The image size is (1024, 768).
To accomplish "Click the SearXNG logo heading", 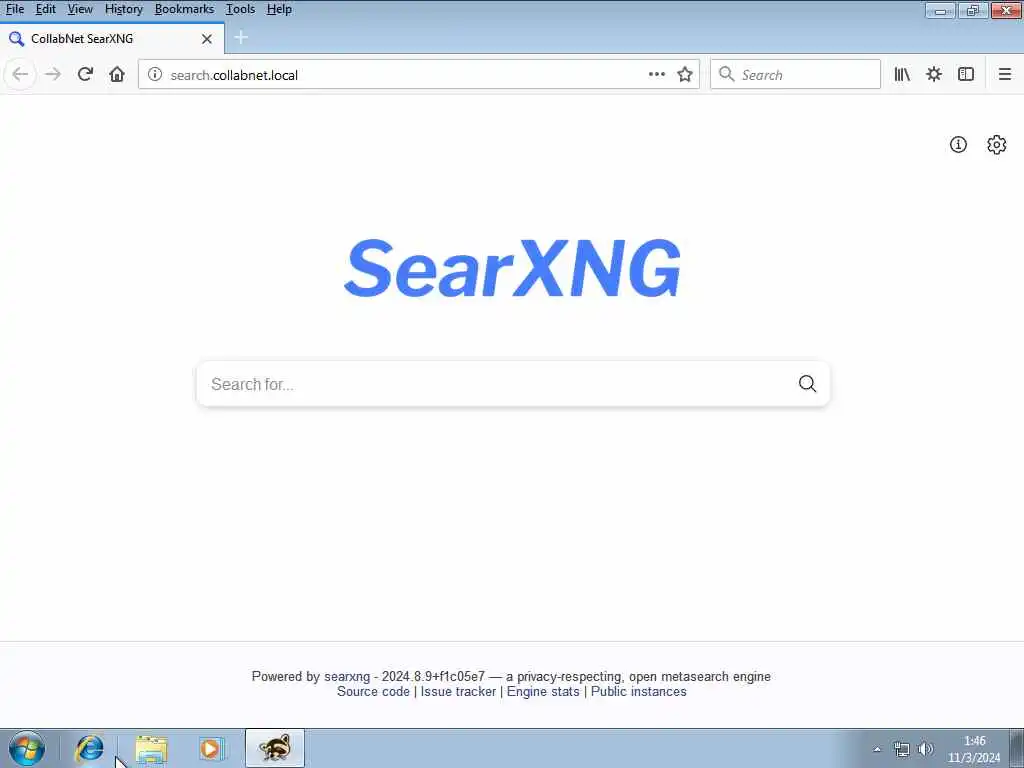I will pos(513,268).
